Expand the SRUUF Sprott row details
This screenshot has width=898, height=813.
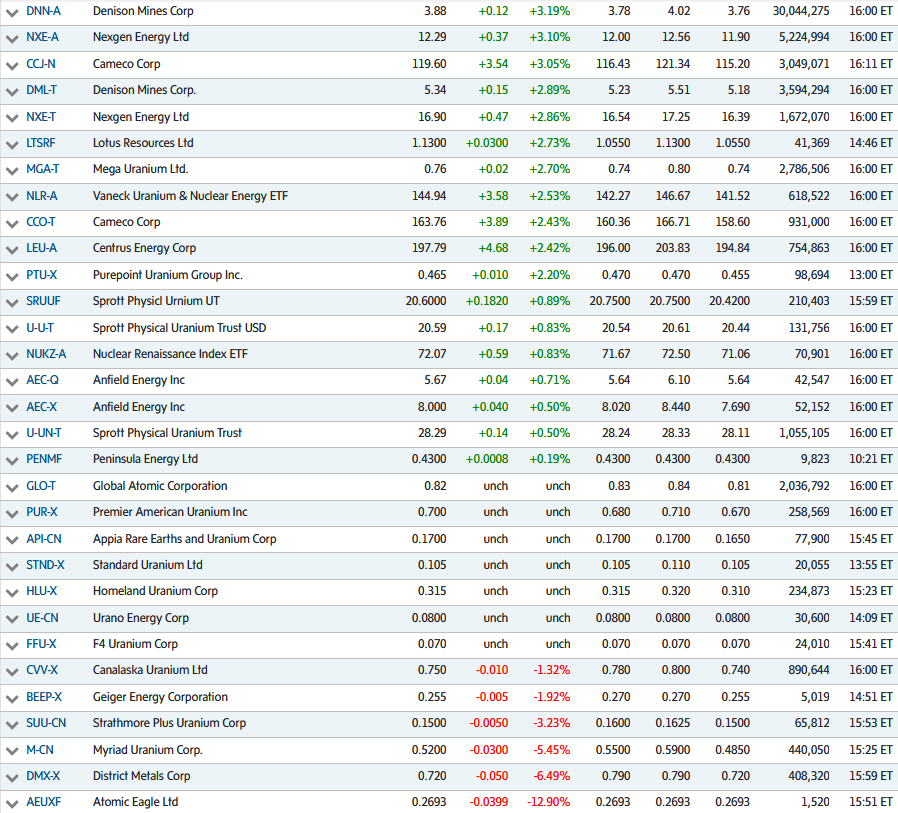(x=12, y=301)
